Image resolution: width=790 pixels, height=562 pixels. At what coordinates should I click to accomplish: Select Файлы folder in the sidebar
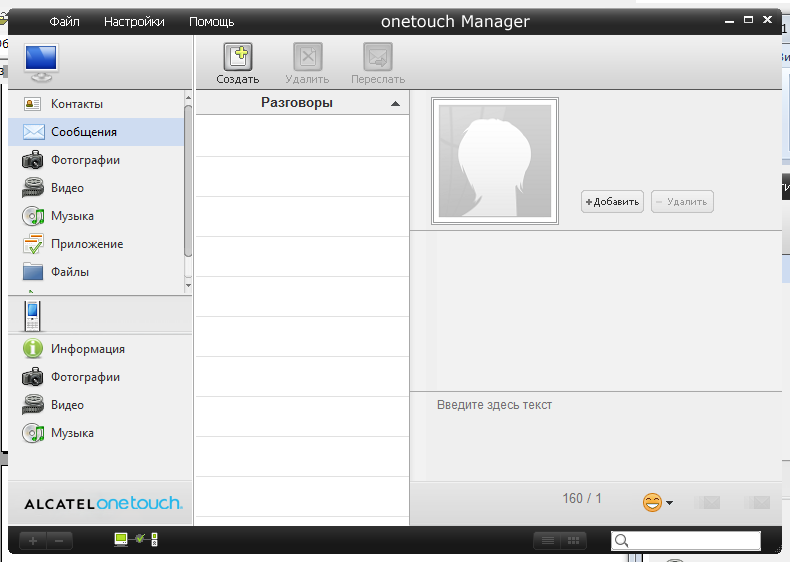[x=70, y=272]
